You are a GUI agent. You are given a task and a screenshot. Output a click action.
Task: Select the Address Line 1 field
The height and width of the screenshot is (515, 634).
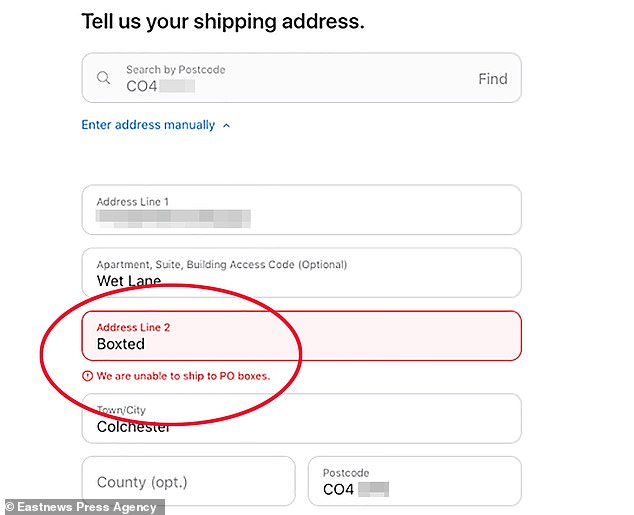[x=301, y=209]
